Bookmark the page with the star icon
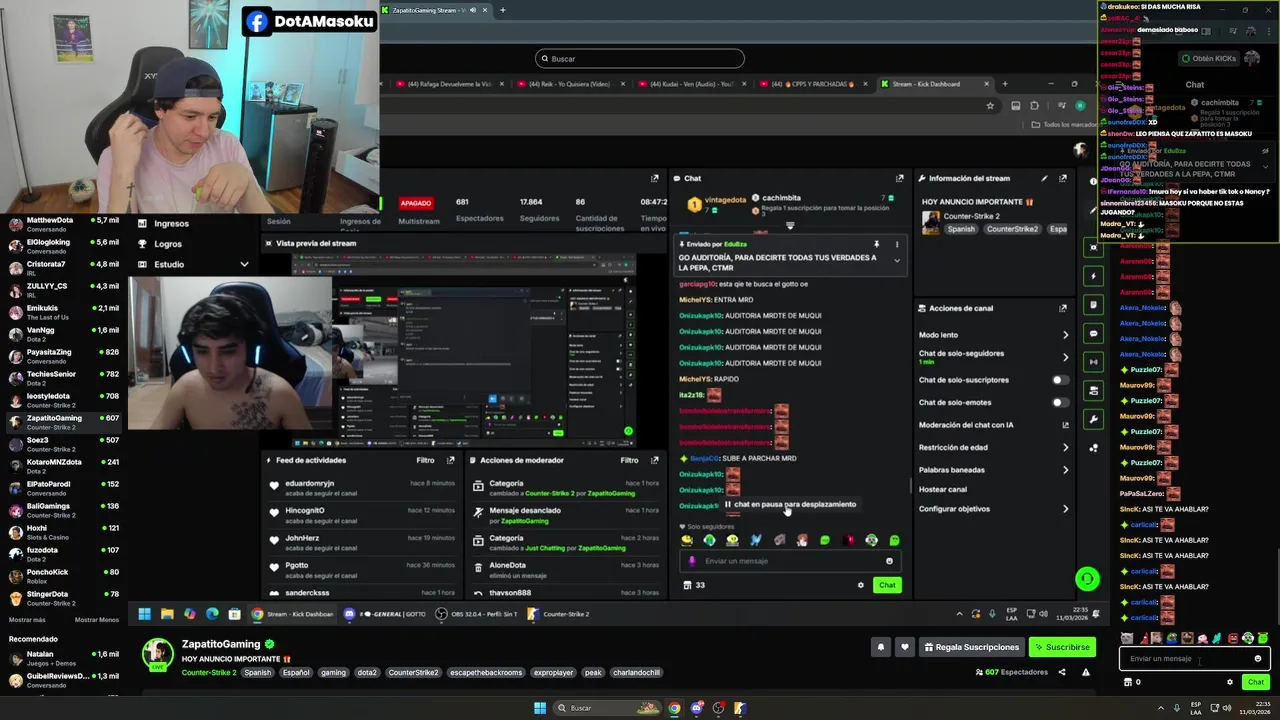This screenshot has width=1280, height=720. (990, 105)
